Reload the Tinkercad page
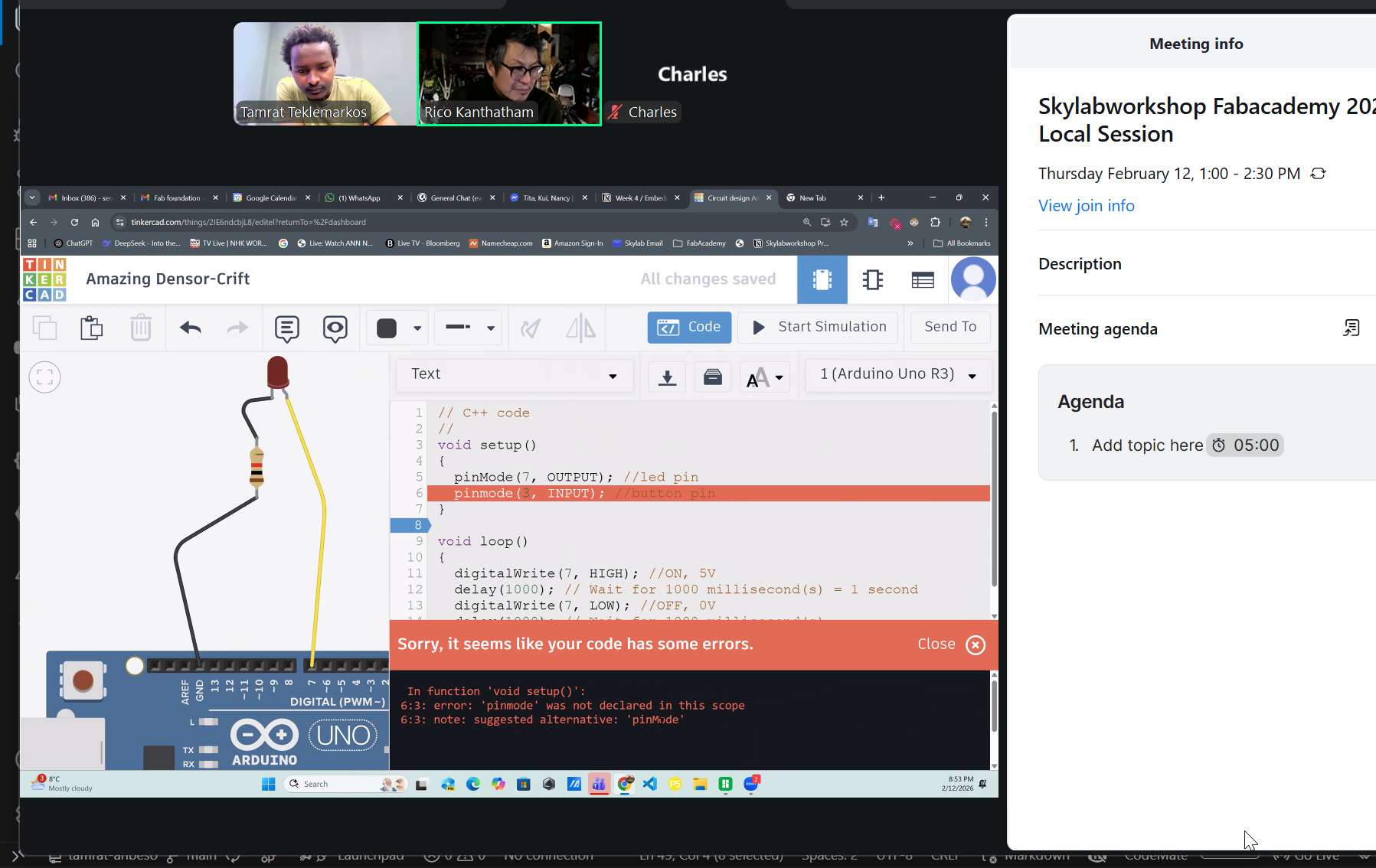The height and width of the screenshot is (868, 1376). [x=74, y=222]
